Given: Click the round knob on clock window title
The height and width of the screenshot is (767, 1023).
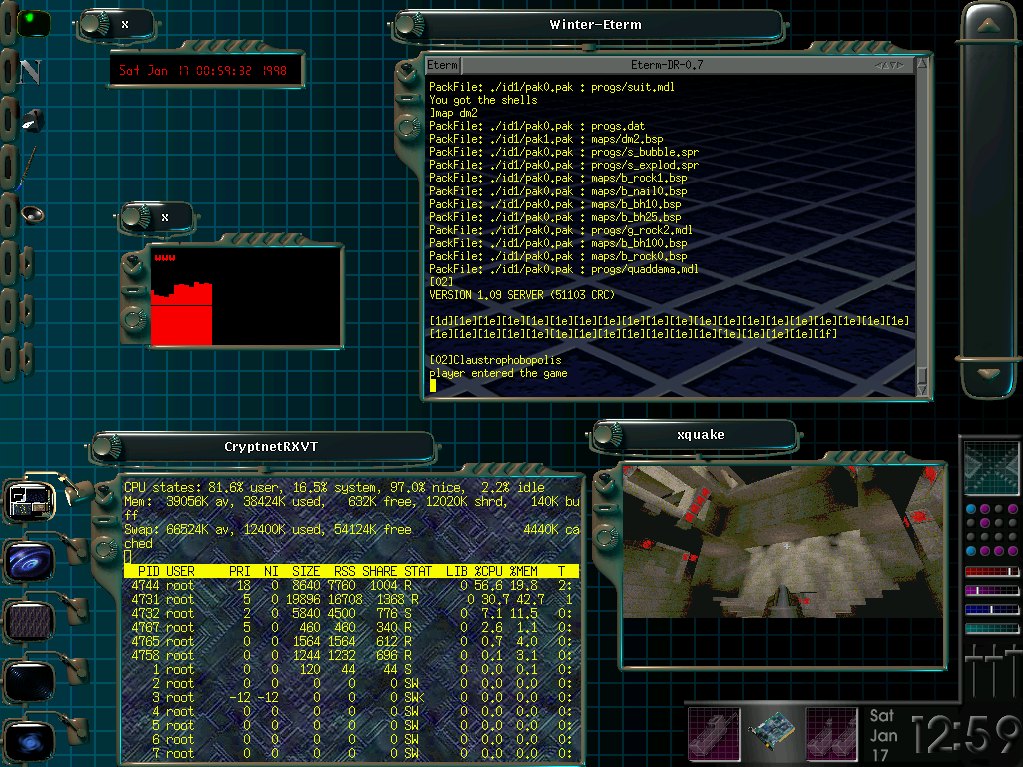Looking at the screenshot, I should click(95, 24).
